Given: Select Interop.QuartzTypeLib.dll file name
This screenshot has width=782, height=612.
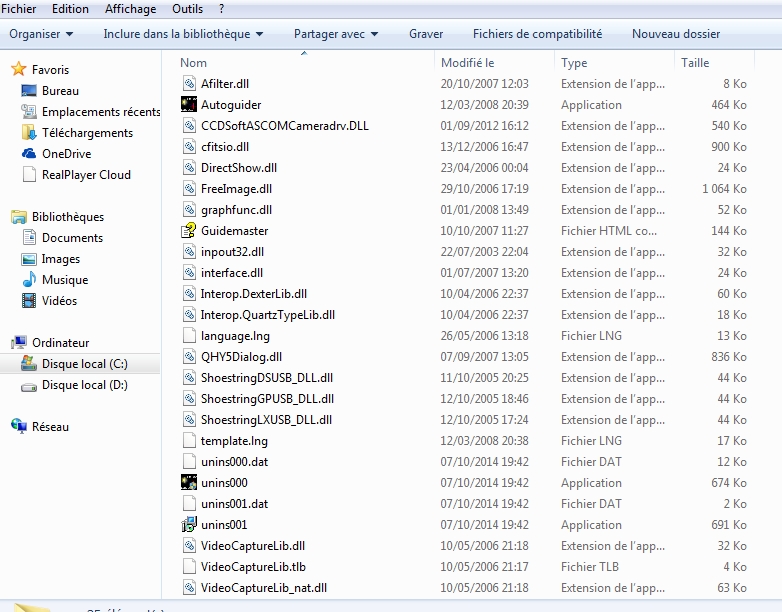Looking at the screenshot, I should (268, 315).
